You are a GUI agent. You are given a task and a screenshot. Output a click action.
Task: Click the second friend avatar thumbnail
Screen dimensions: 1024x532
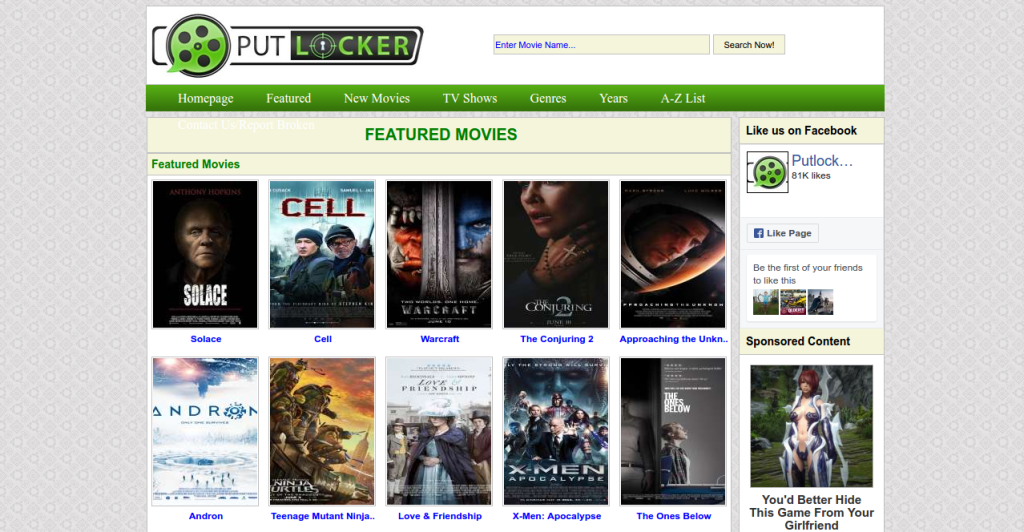pos(793,302)
